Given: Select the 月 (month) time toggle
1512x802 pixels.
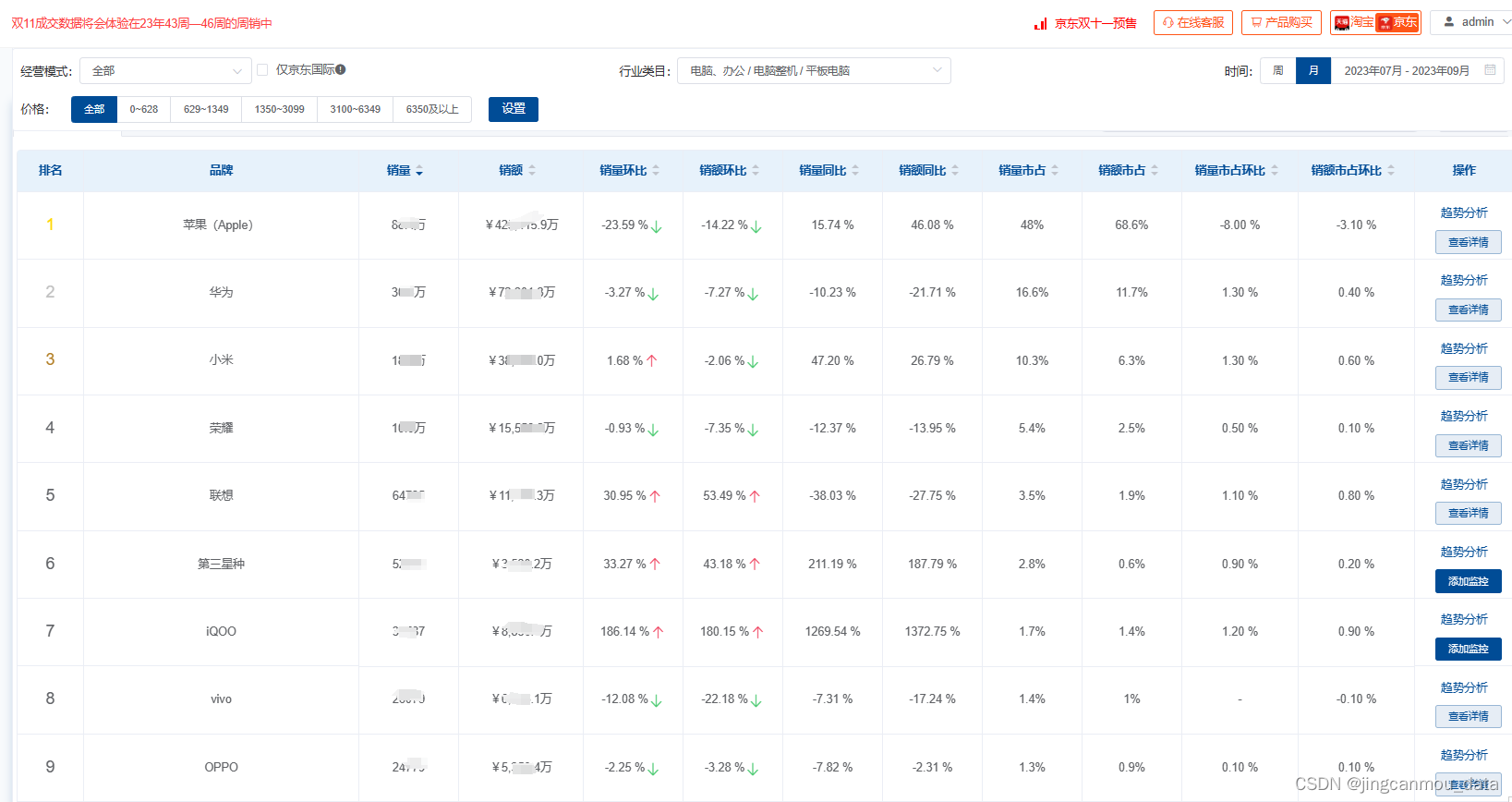Looking at the screenshot, I should click(x=1313, y=70).
